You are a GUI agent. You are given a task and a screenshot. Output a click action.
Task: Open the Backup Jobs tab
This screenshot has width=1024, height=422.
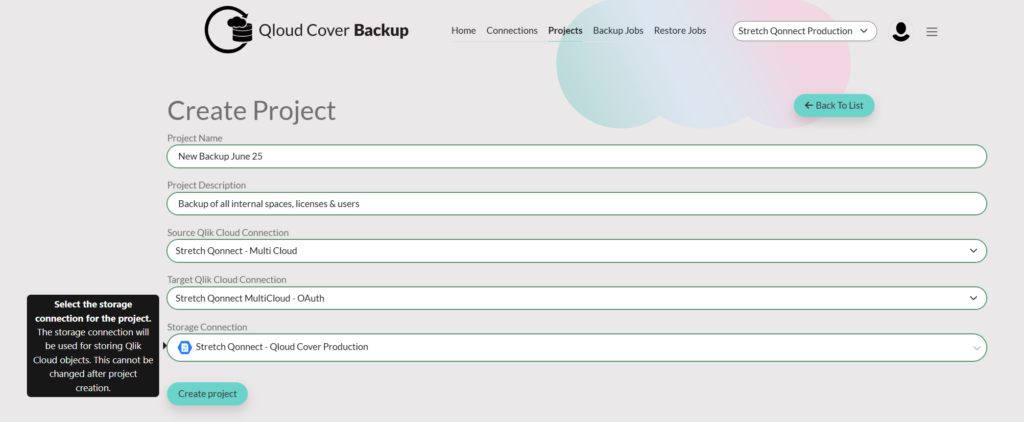point(618,31)
